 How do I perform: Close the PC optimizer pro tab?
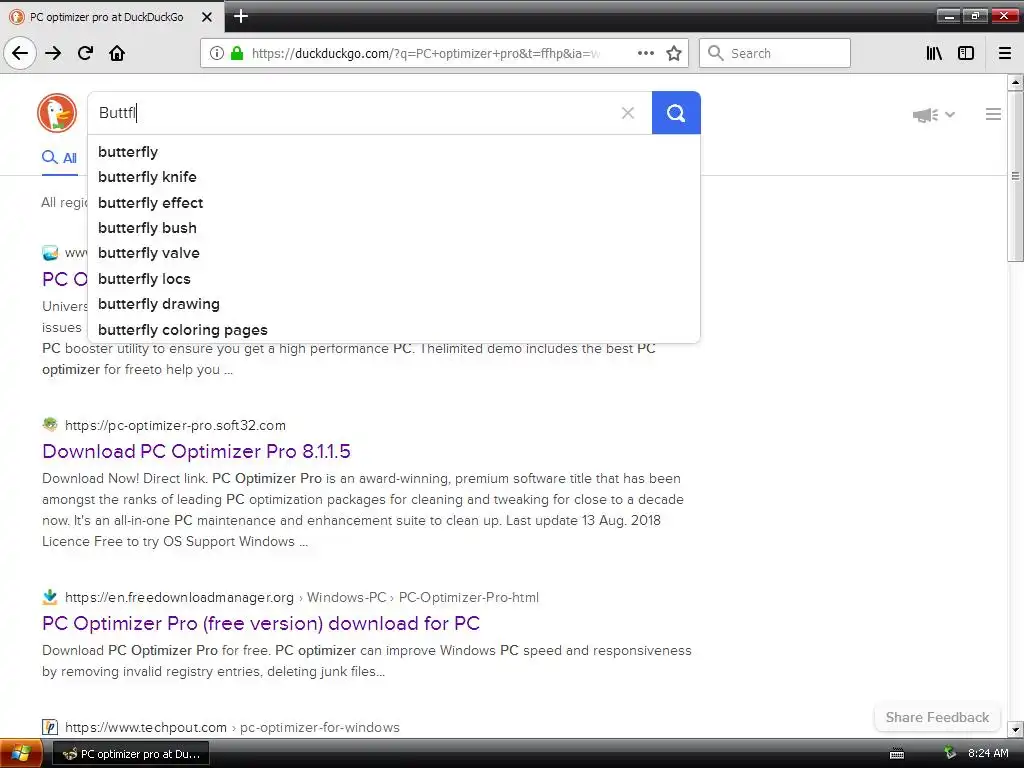pos(207,17)
